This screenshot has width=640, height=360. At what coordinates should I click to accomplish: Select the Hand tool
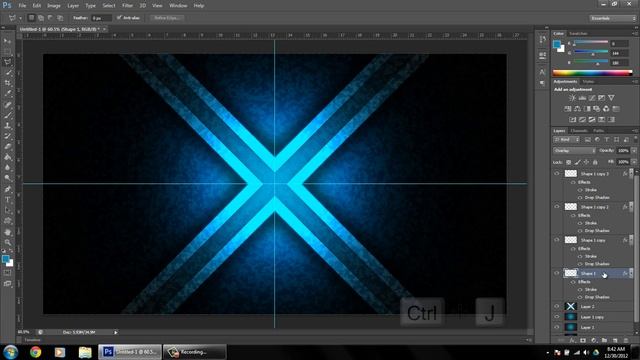(x=7, y=232)
